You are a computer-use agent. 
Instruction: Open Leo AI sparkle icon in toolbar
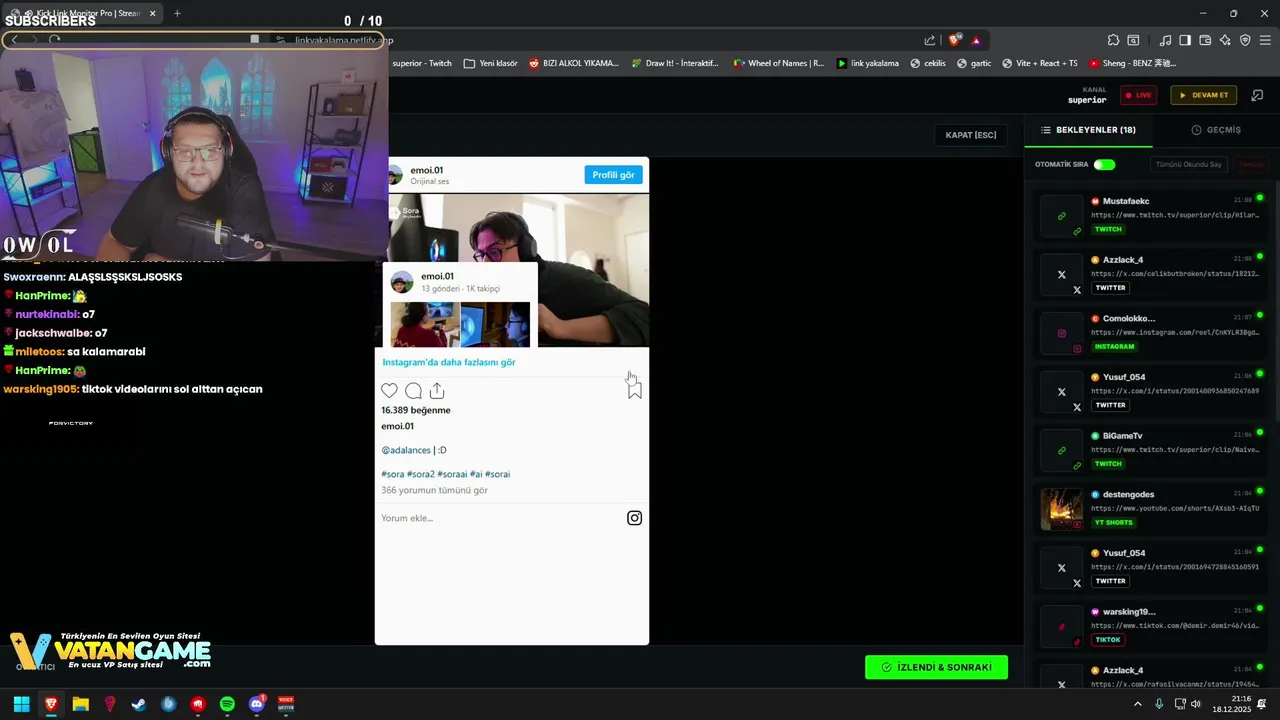click(1225, 40)
